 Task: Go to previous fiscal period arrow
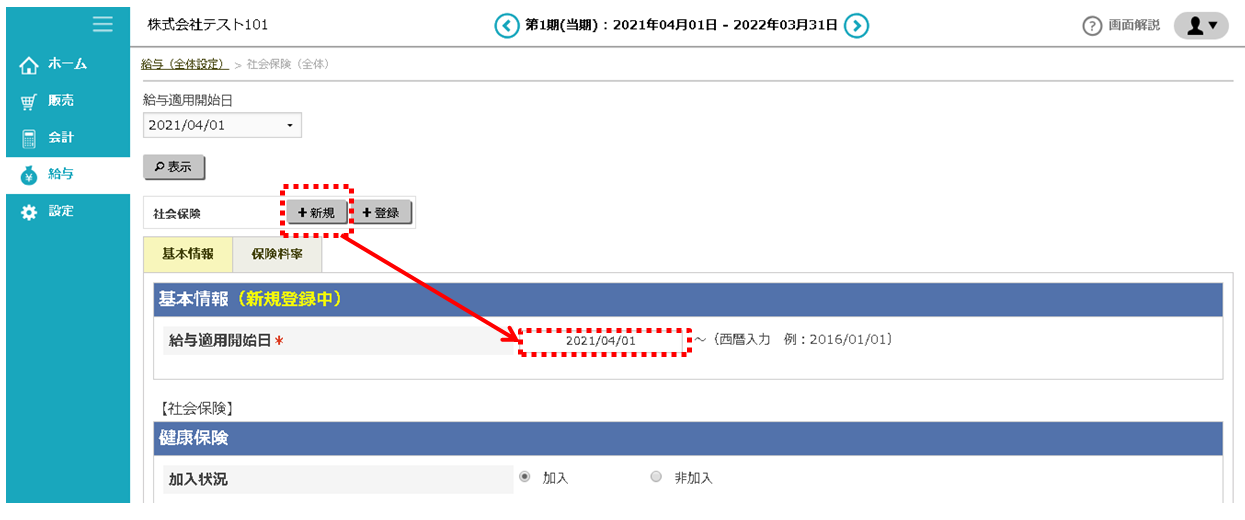click(x=507, y=25)
